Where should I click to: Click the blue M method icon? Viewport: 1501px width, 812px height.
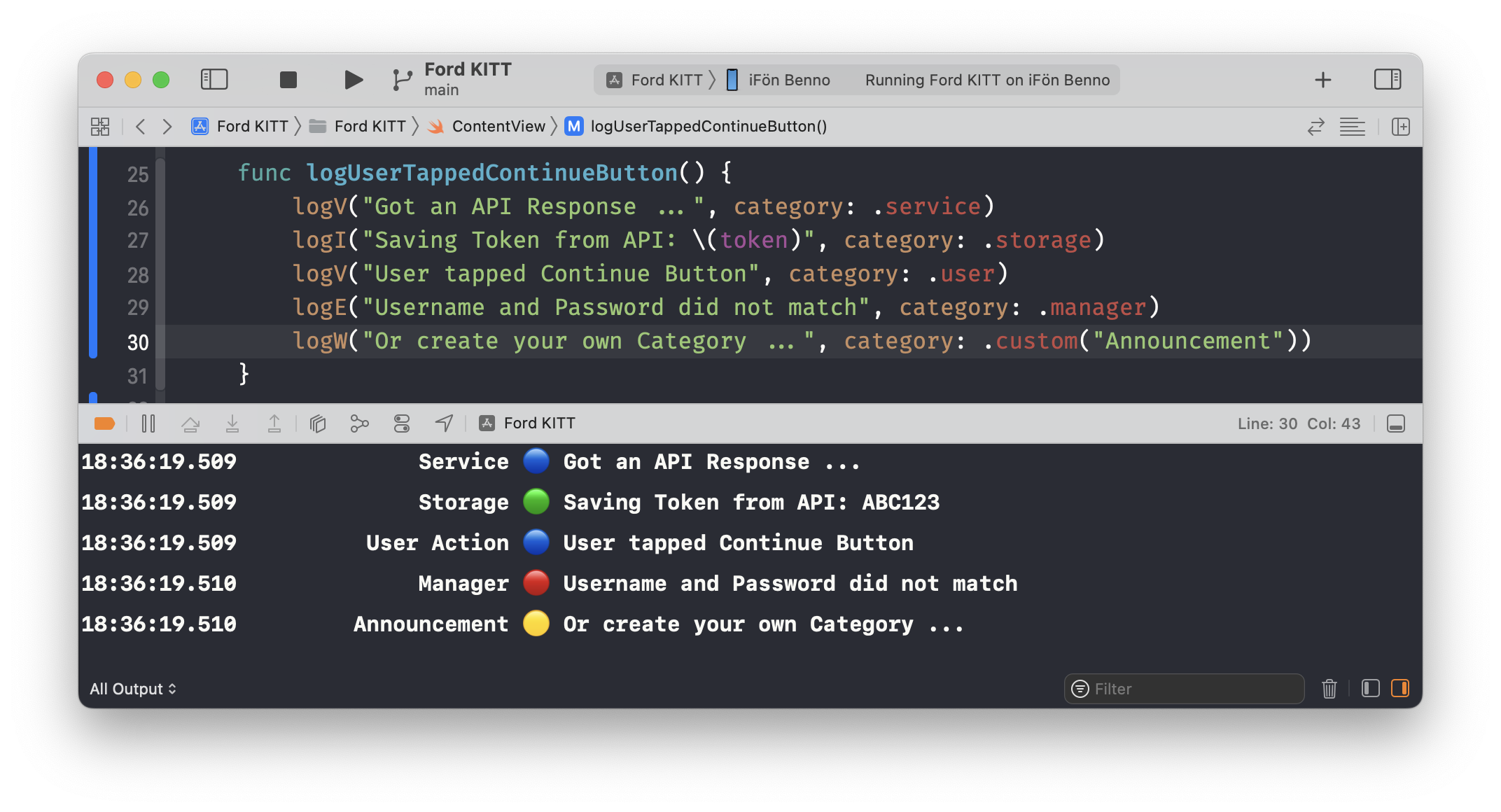[574, 127]
